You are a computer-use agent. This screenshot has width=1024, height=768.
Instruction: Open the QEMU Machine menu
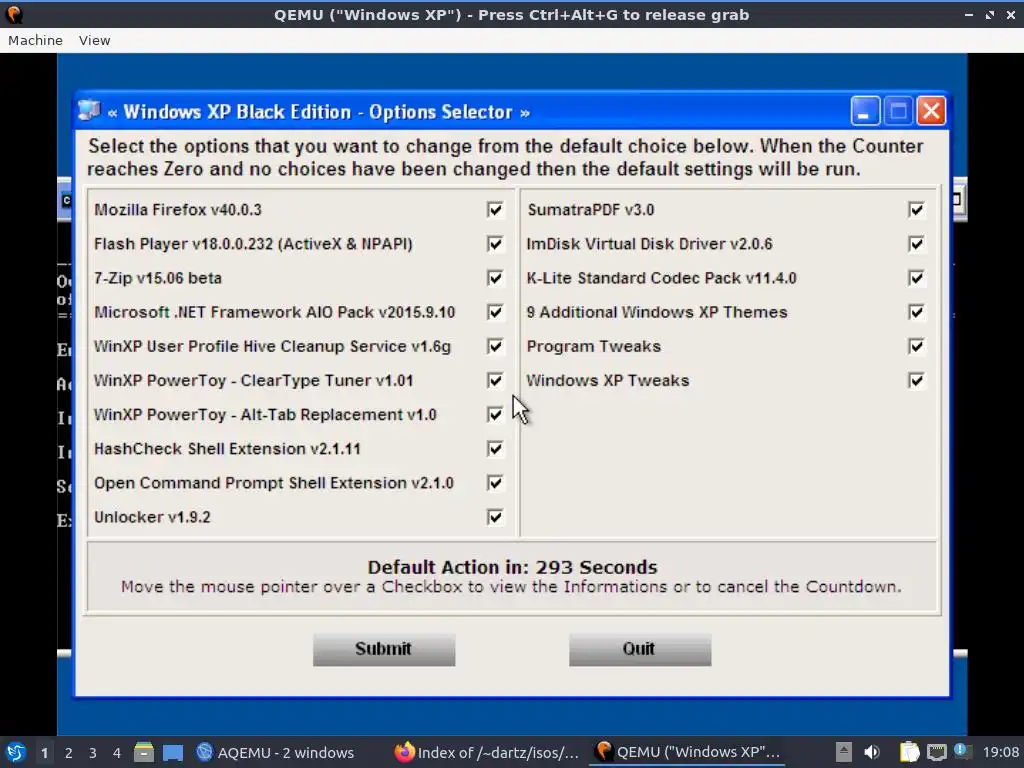click(35, 40)
